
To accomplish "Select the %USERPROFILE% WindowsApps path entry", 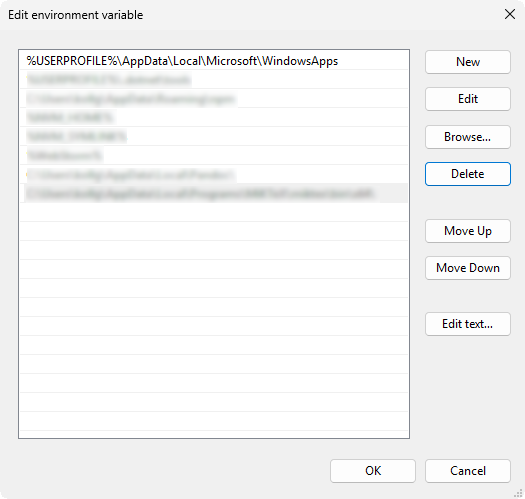I will 214,61.
